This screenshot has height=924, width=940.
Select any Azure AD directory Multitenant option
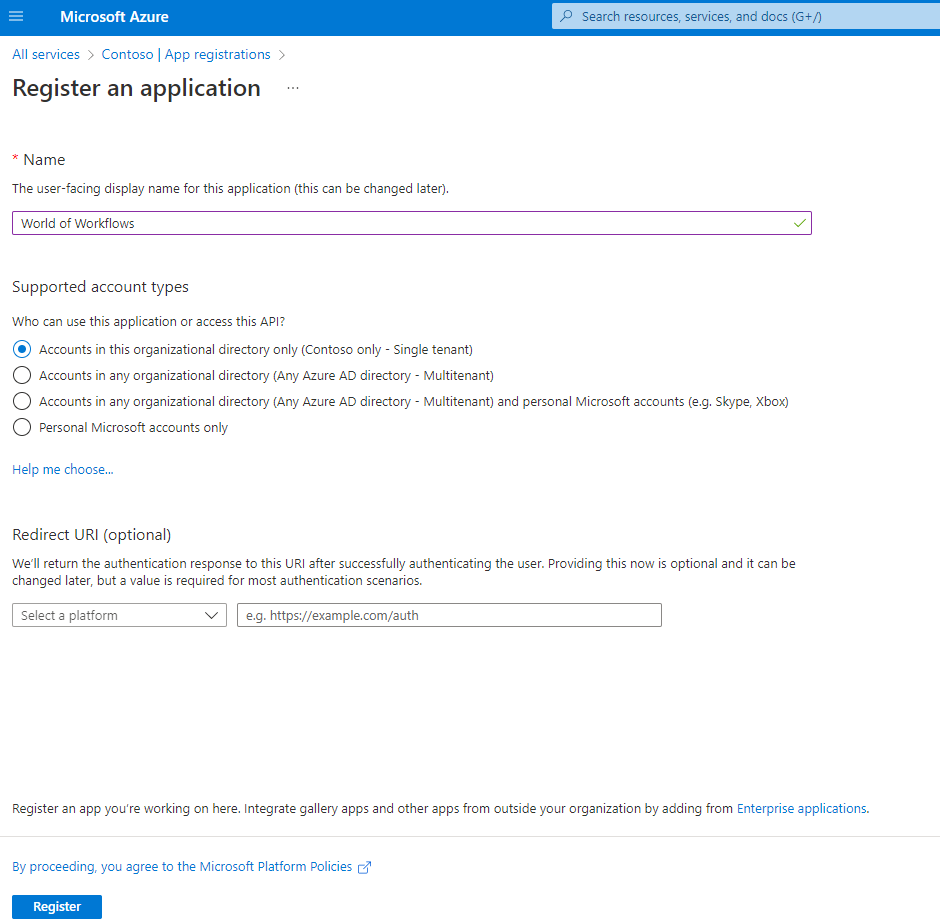[x=21, y=375]
